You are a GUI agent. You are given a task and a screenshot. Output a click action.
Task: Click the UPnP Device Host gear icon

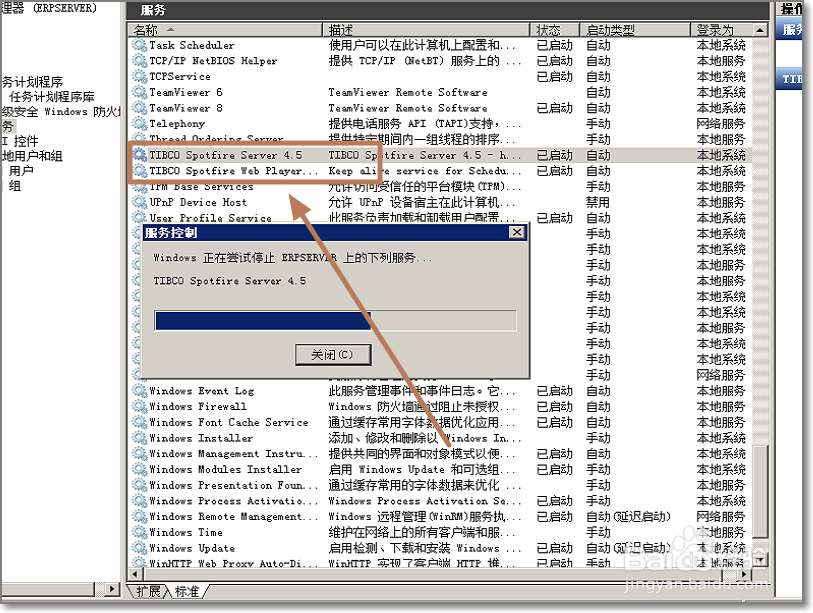point(139,202)
